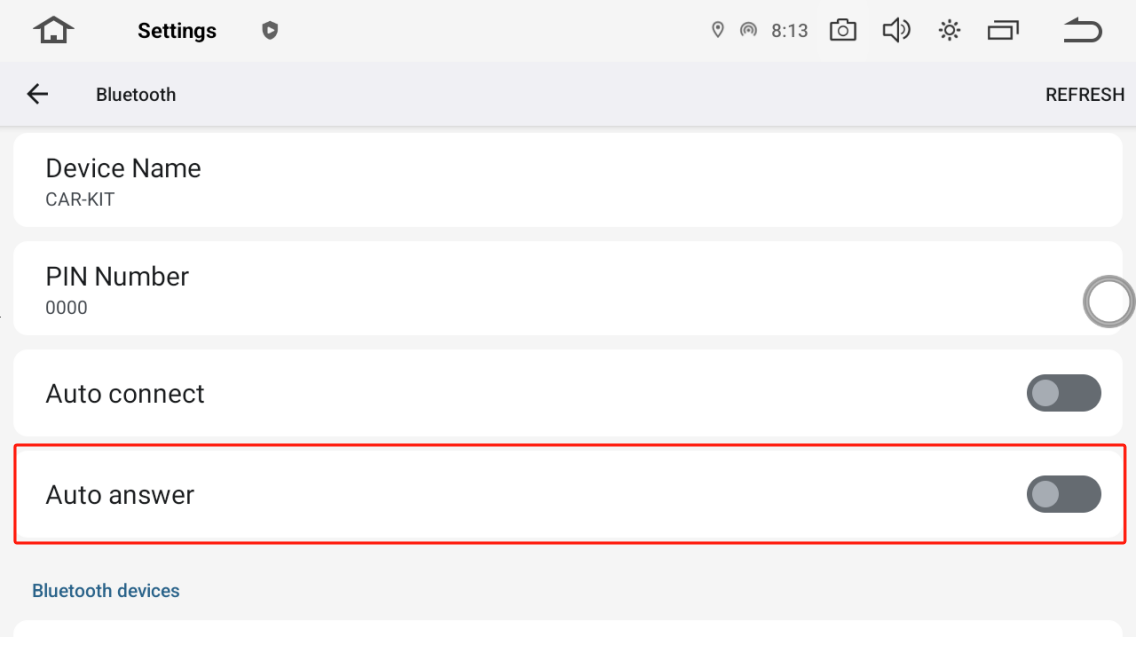The width and height of the screenshot is (1141, 654).
Task: Adjust brightness via the sun icon
Action: coord(949,31)
